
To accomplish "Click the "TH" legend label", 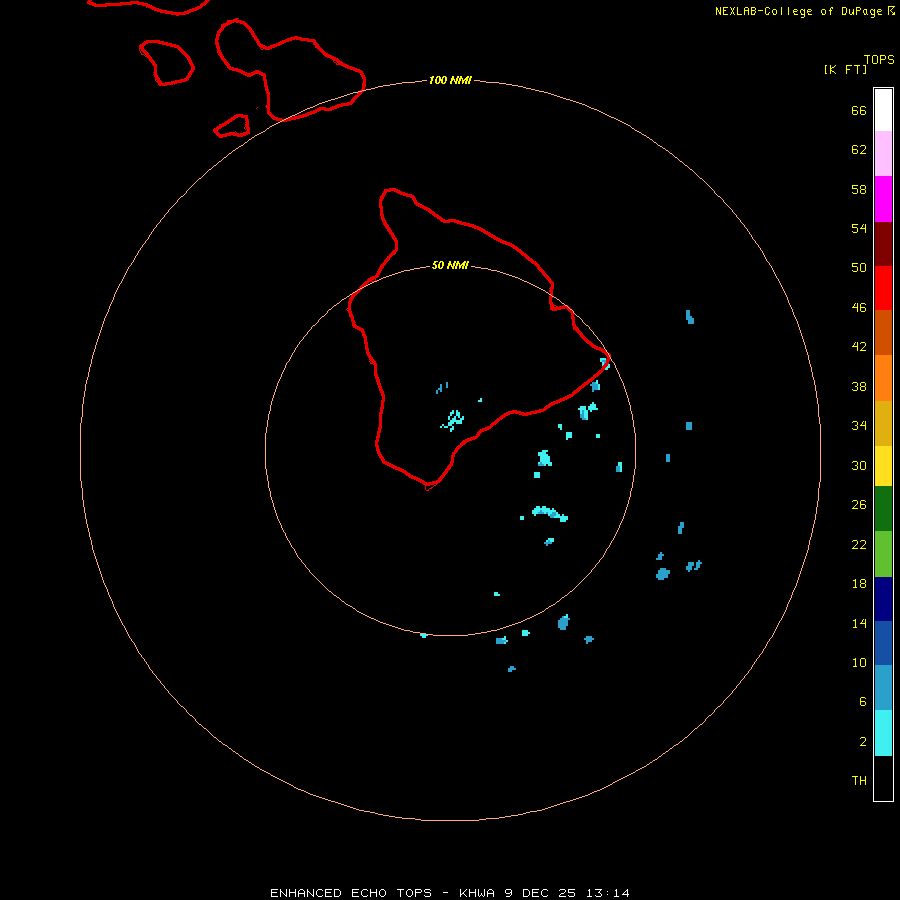I will pos(859,781).
